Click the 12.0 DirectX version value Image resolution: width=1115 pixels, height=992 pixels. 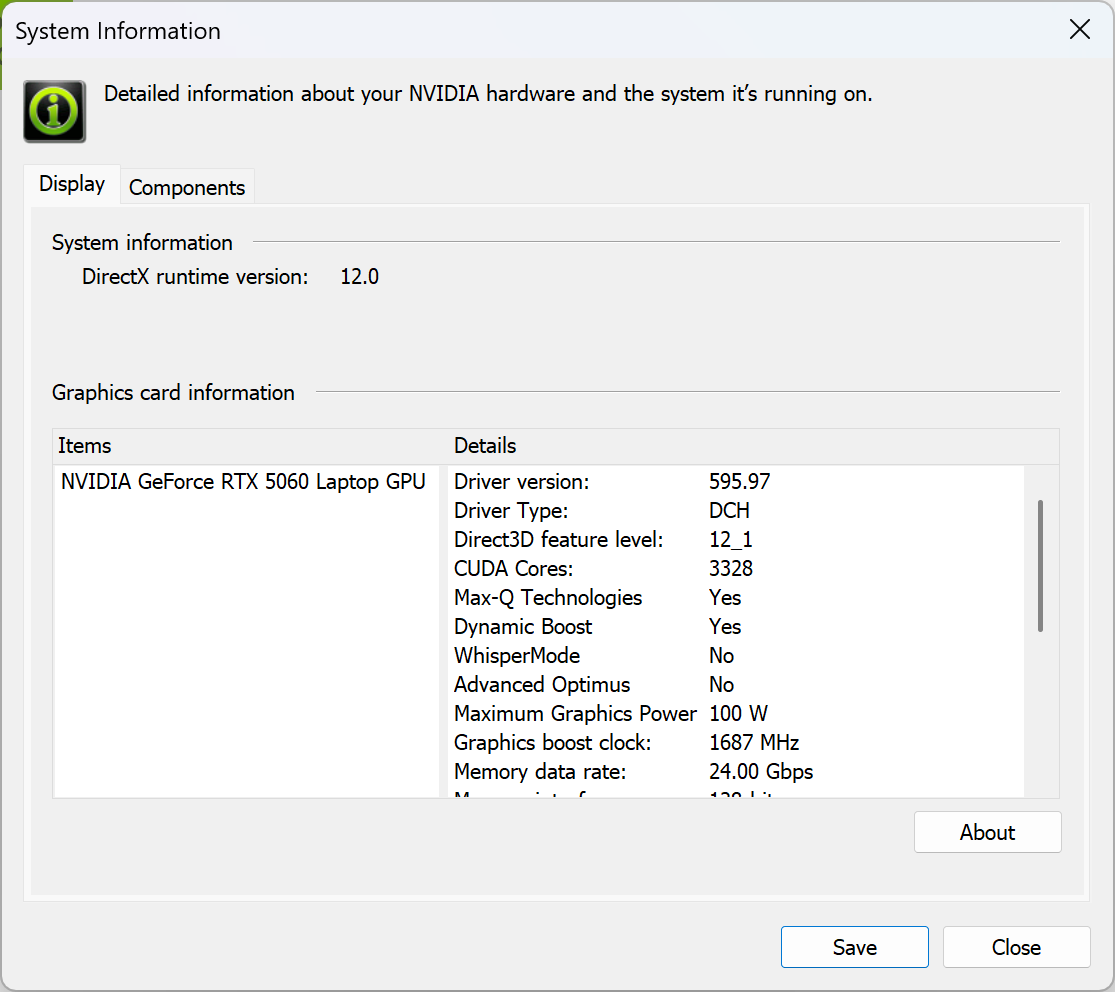tap(360, 277)
